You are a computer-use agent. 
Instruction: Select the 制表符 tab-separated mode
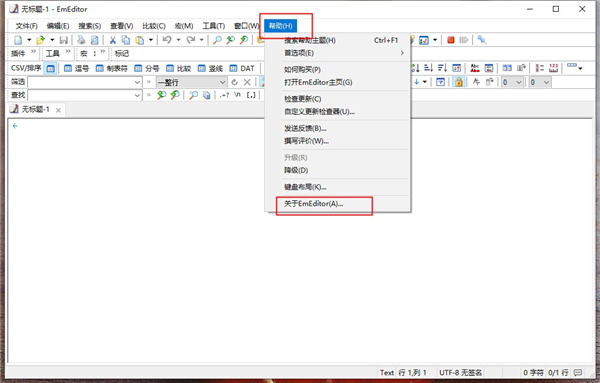click(x=111, y=68)
